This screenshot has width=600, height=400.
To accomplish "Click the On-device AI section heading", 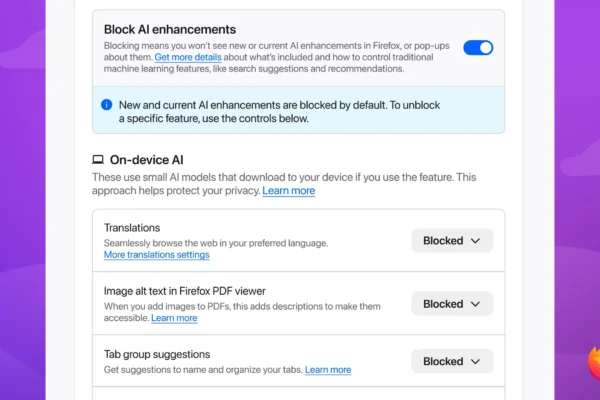I will coord(147,159).
